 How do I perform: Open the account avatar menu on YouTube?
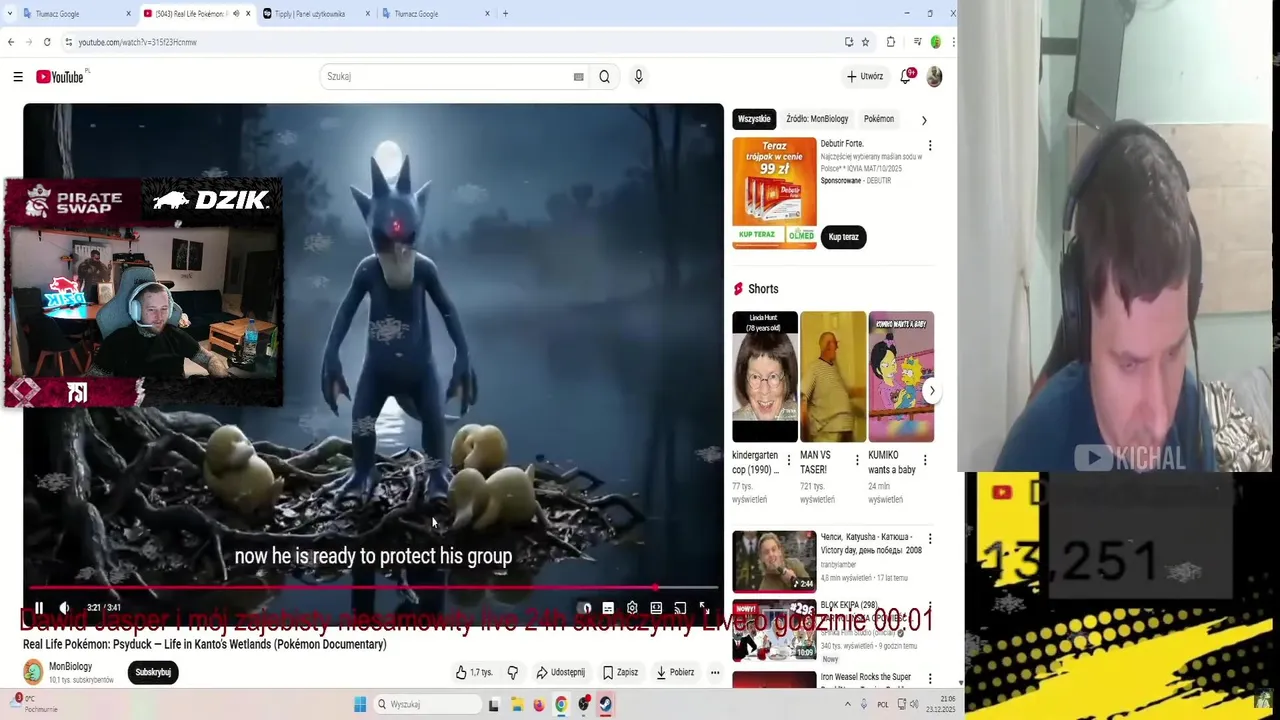coord(934,77)
